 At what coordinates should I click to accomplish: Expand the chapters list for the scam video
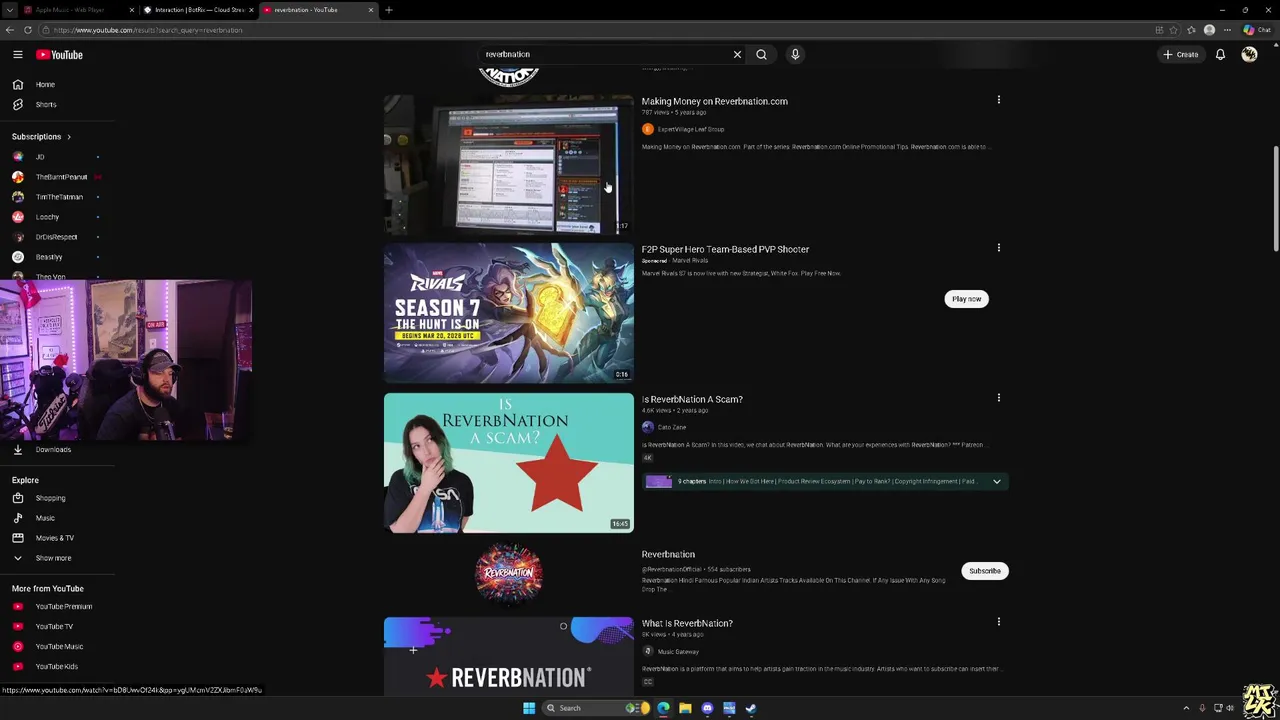(996, 482)
